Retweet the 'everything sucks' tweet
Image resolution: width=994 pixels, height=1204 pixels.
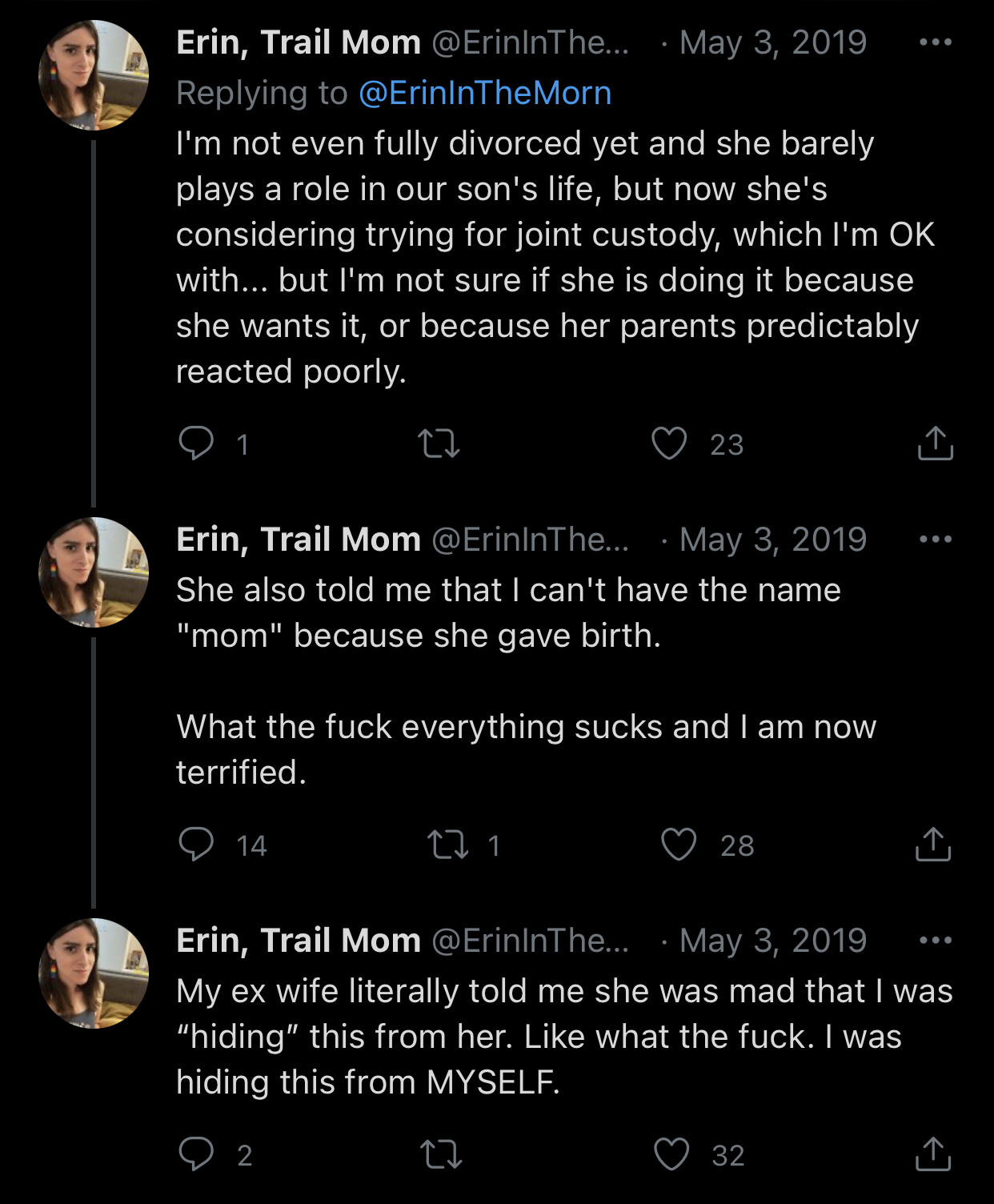[x=448, y=845]
